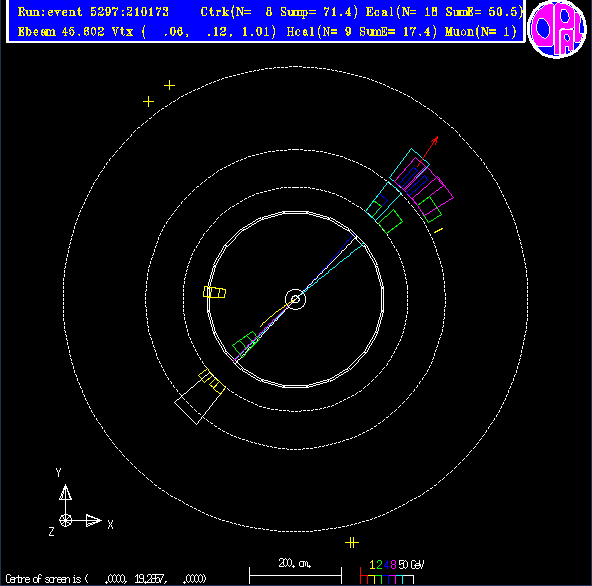Click the Centre of screen coordinates text
Screen dimensions: 592x586
(x=106, y=578)
